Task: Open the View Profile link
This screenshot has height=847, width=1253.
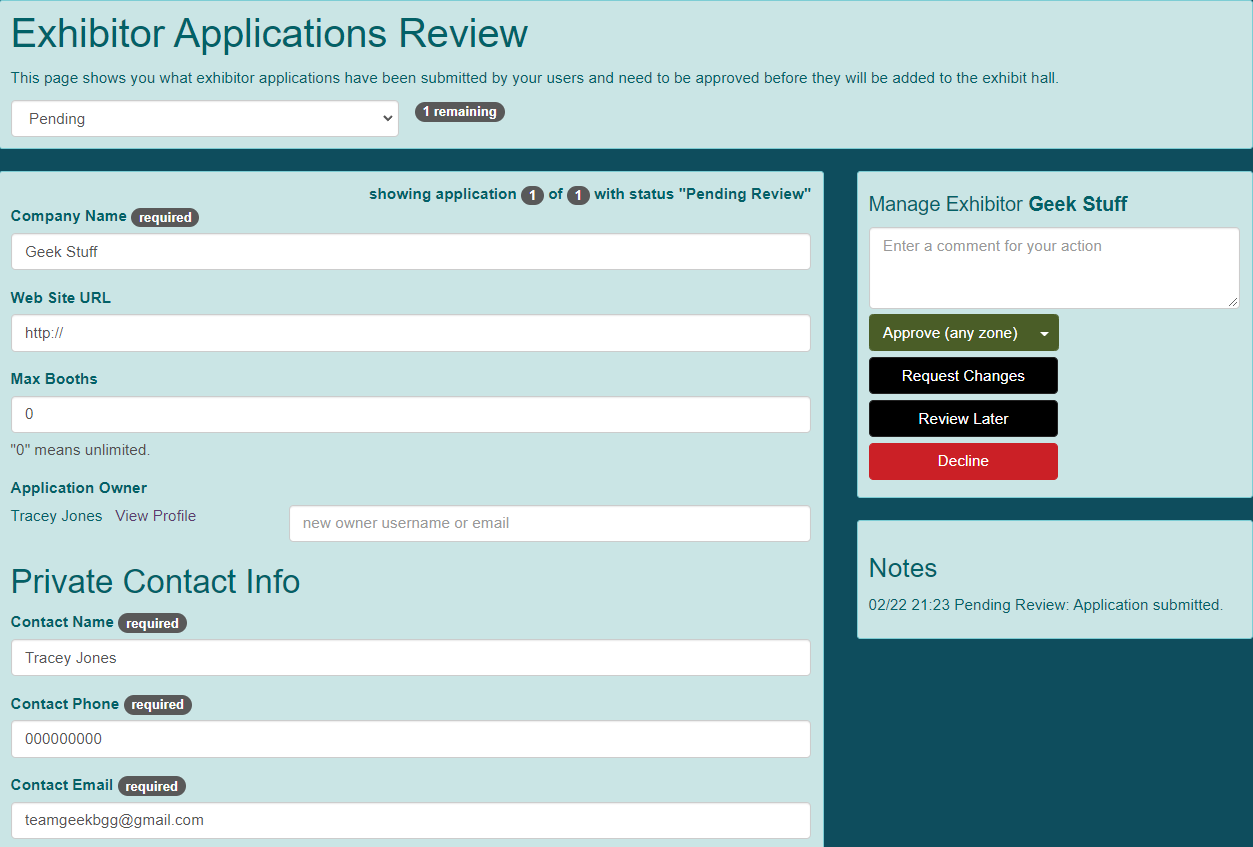Action: coord(155,516)
